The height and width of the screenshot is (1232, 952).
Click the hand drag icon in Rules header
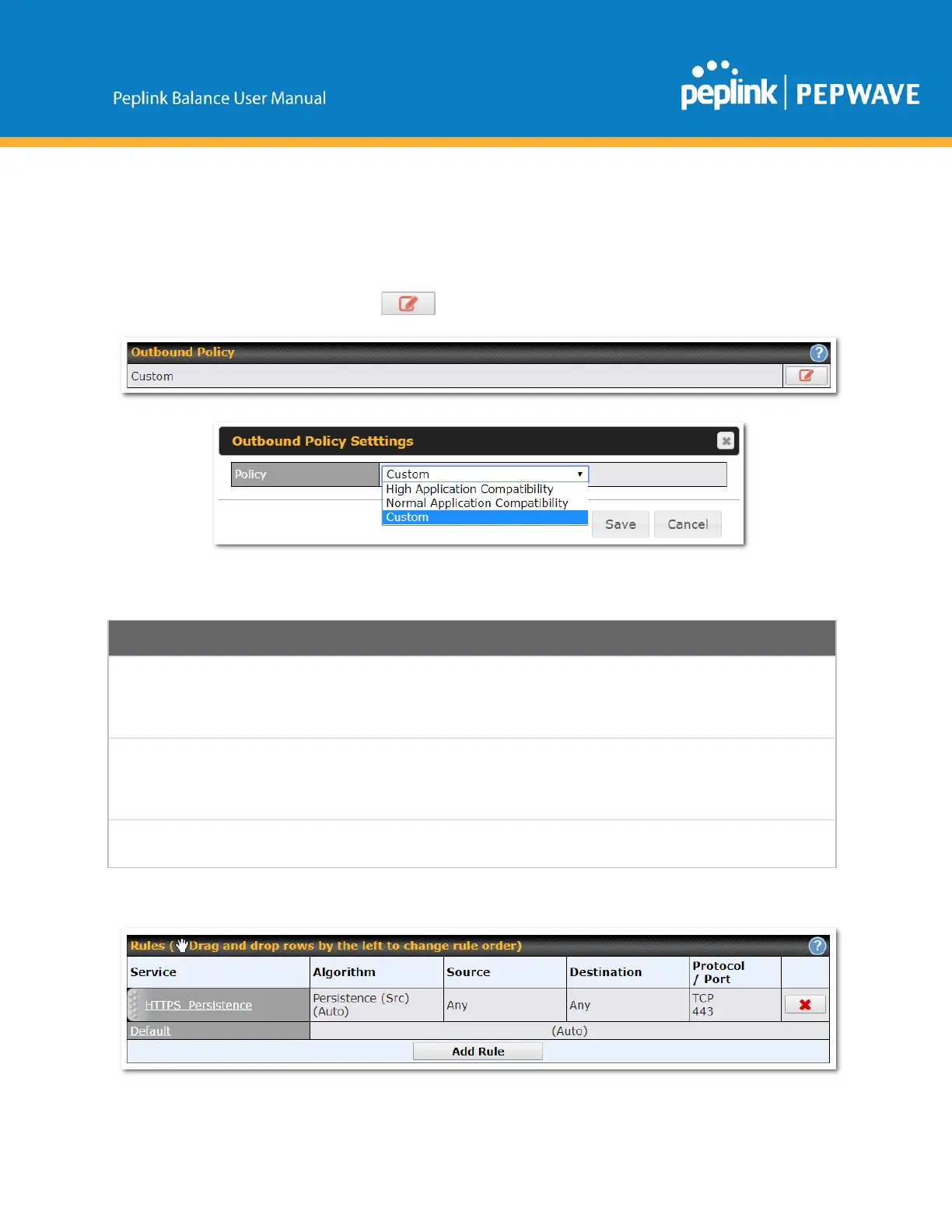(x=182, y=946)
